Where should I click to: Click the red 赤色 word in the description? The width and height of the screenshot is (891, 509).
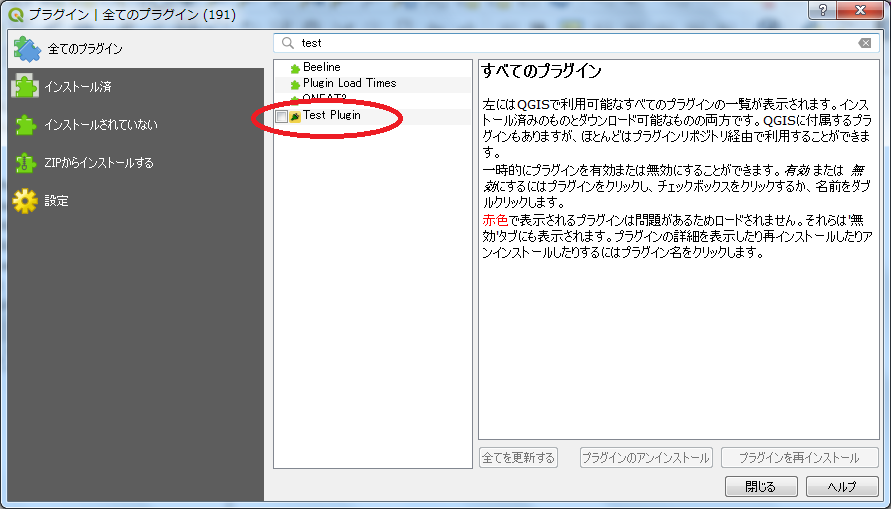[x=495, y=220]
